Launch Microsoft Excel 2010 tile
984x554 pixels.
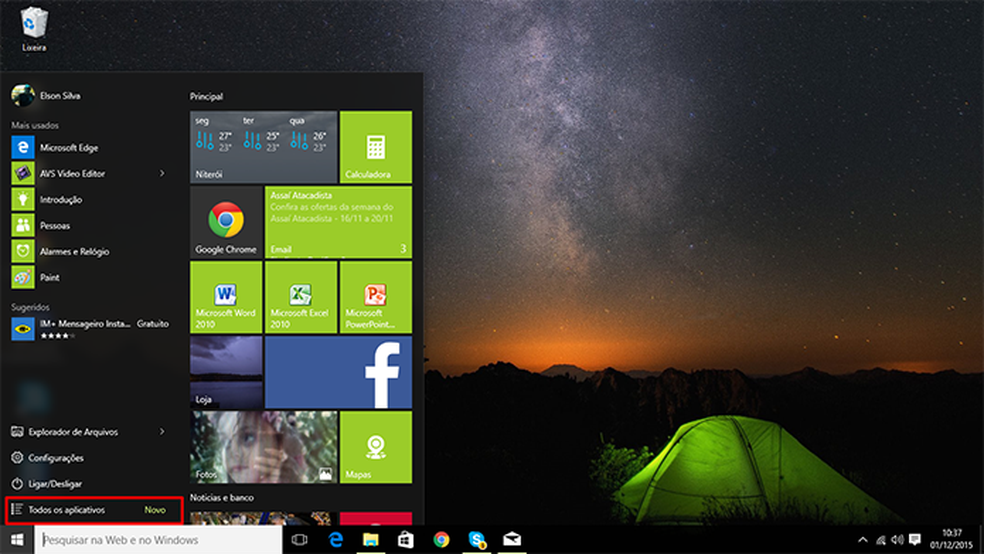click(x=301, y=297)
